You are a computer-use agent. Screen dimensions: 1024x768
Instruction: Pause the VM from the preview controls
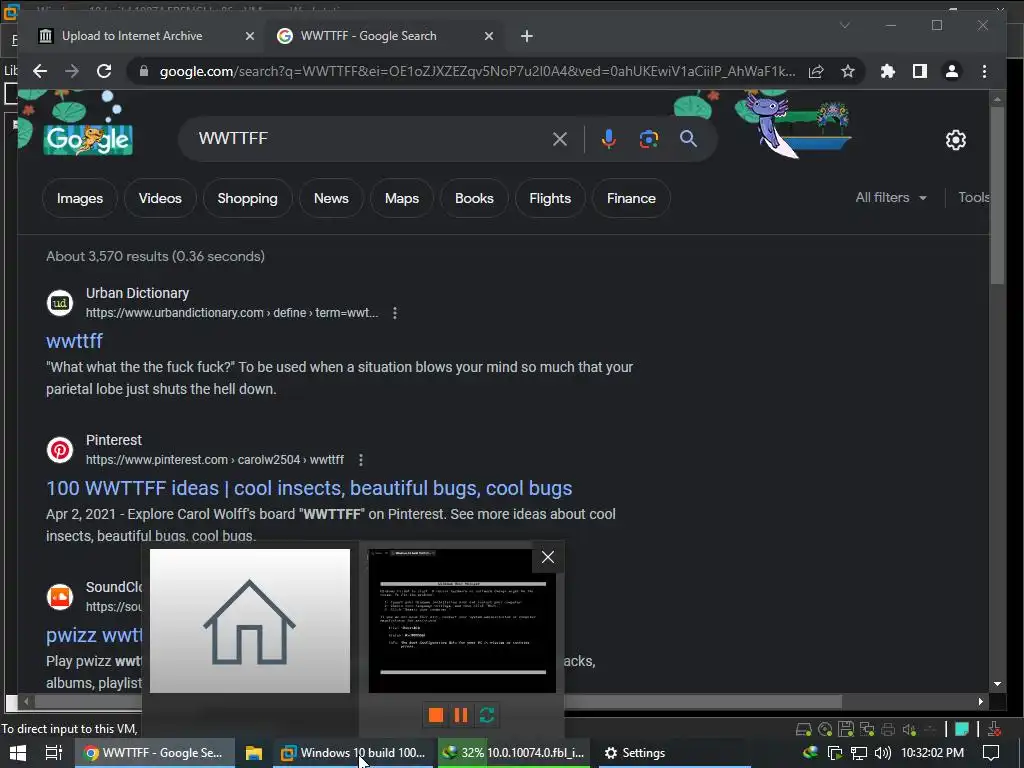pos(461,715)
